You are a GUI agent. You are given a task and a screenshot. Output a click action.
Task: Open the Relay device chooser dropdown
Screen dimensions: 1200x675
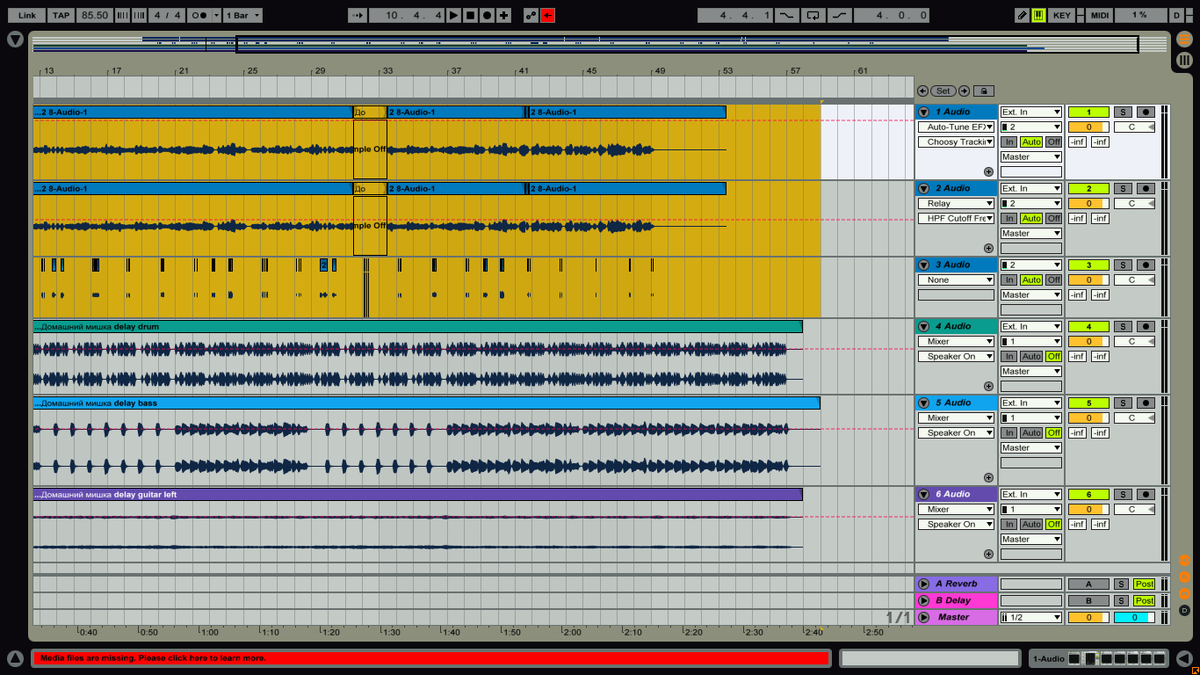957,203
